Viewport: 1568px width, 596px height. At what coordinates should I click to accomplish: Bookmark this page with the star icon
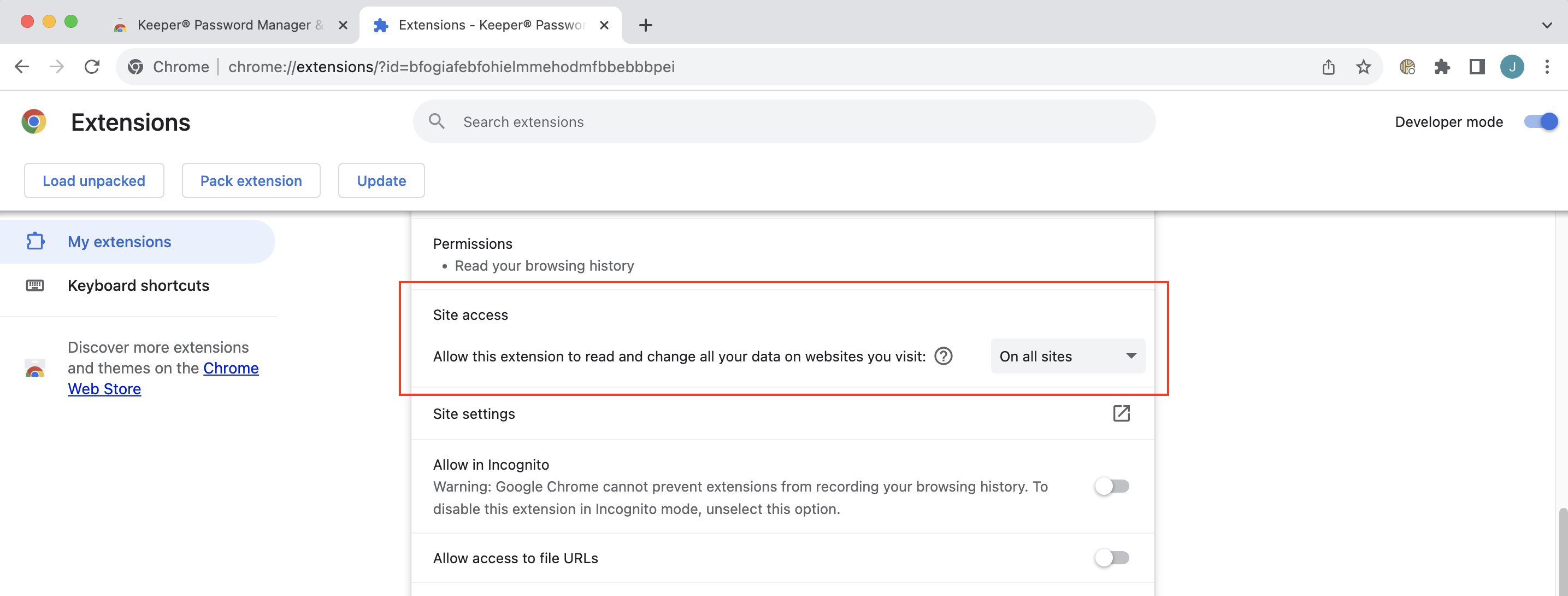click(1364, 66)
